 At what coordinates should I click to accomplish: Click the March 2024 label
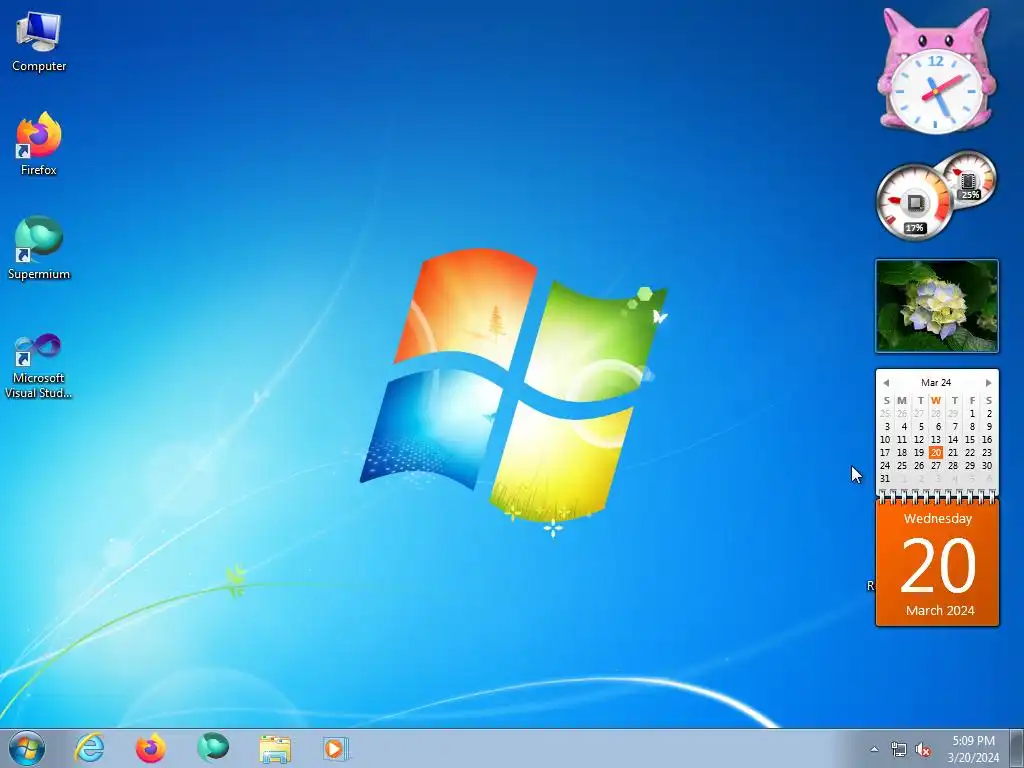coord(940,611)
